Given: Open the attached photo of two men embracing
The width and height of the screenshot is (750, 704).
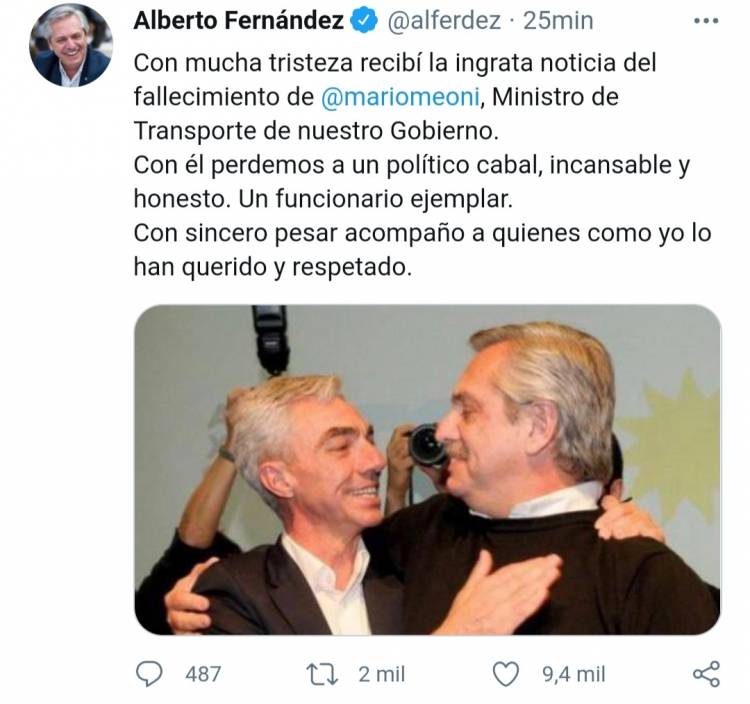Looking at the screenshot, I should (x=427, y=470).
